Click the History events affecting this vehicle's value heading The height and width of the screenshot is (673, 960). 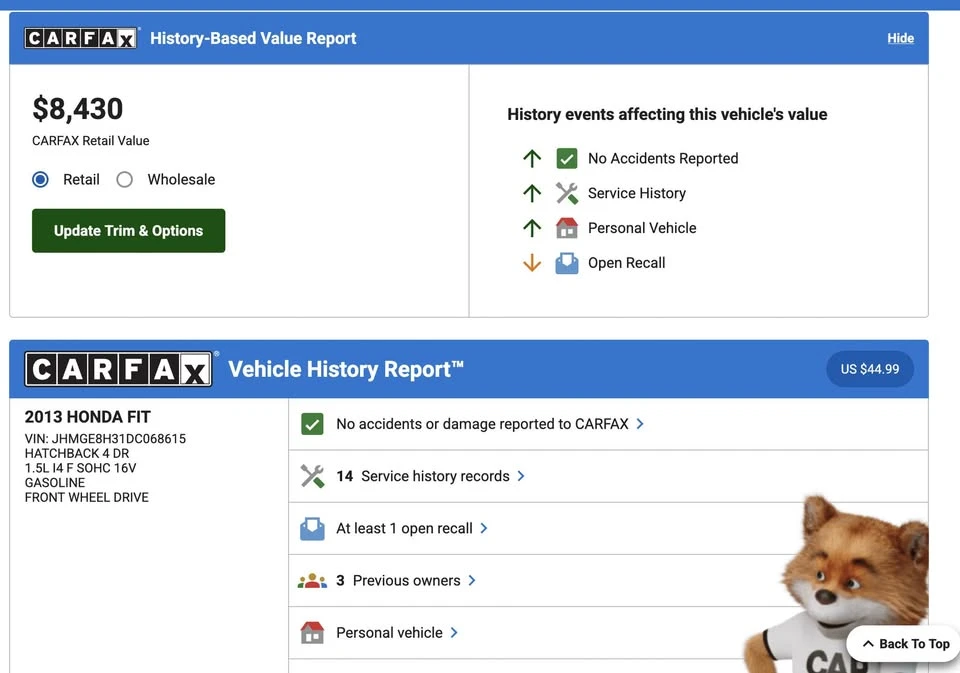tap(667, 115)
